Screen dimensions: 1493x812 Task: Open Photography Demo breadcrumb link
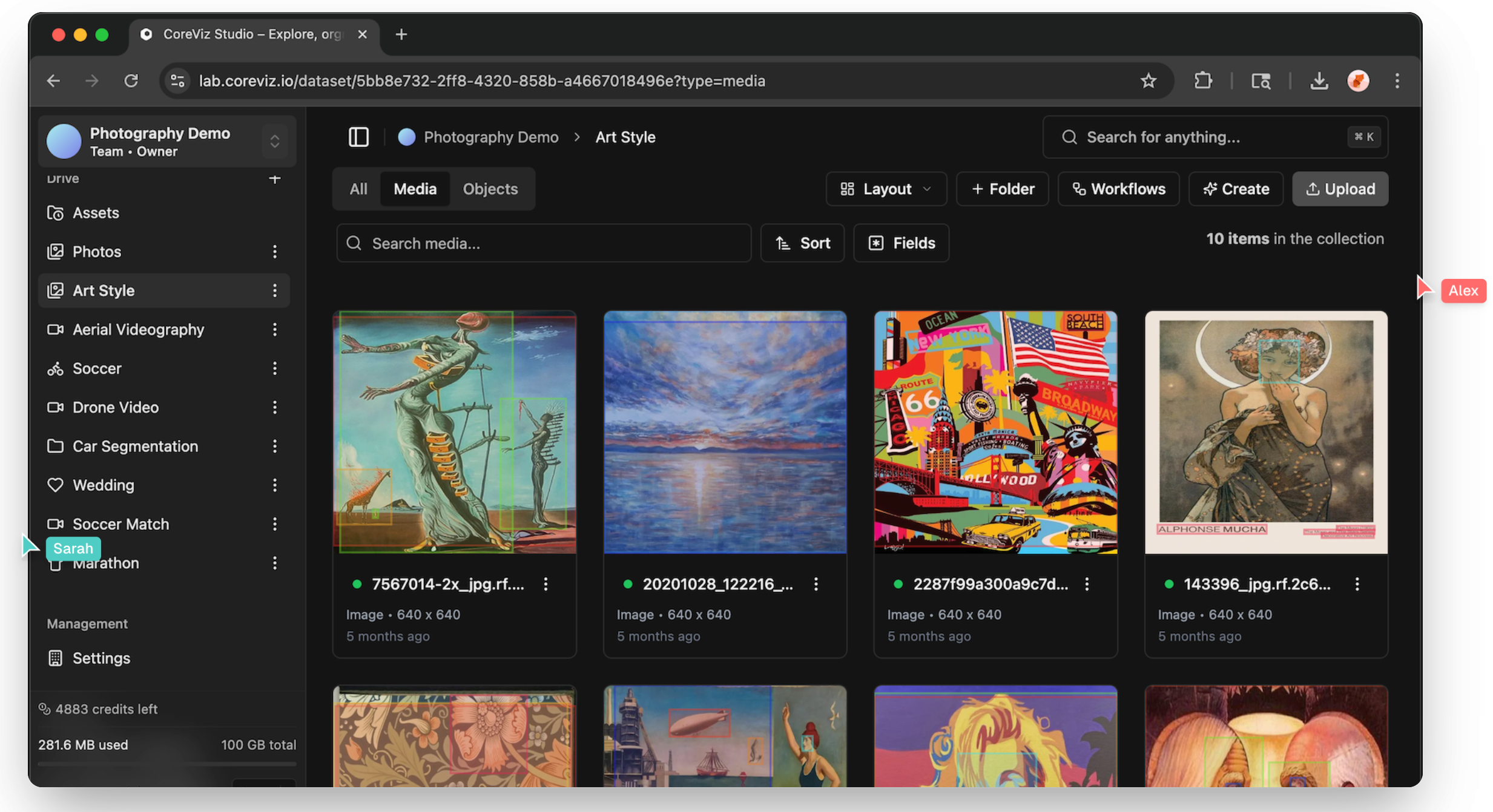(x=490, y=137)
